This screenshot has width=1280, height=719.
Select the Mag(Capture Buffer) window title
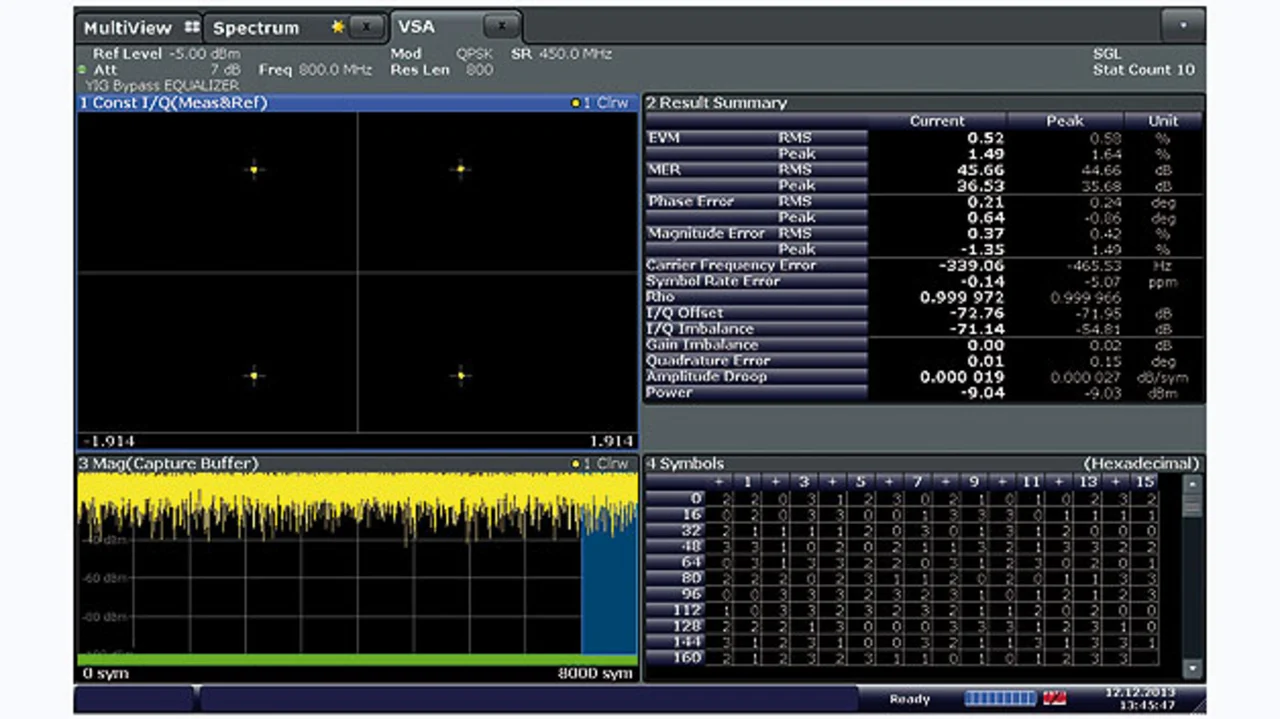(169, 464)
